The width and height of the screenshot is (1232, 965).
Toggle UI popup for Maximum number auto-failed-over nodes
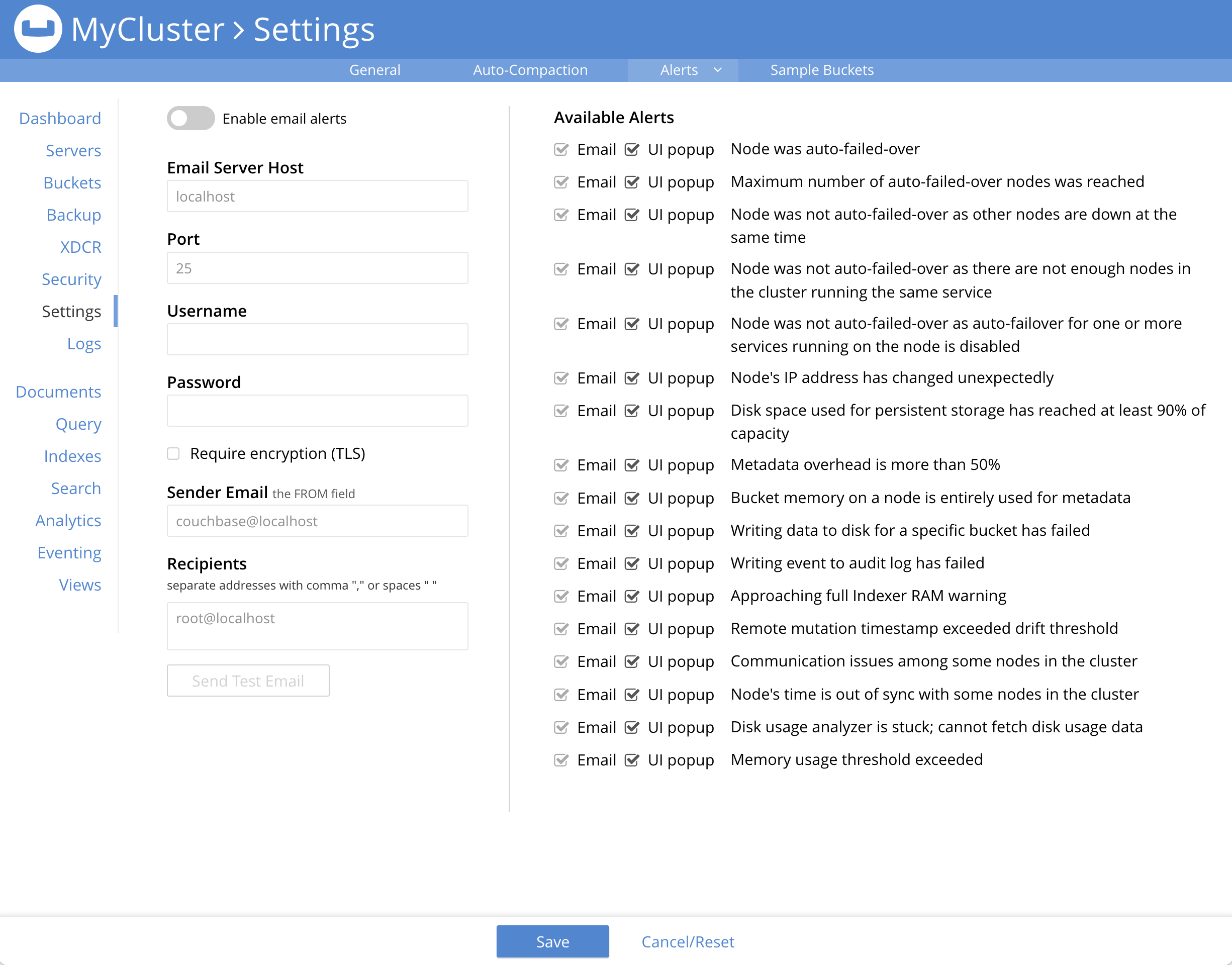(x=632, y=182)
